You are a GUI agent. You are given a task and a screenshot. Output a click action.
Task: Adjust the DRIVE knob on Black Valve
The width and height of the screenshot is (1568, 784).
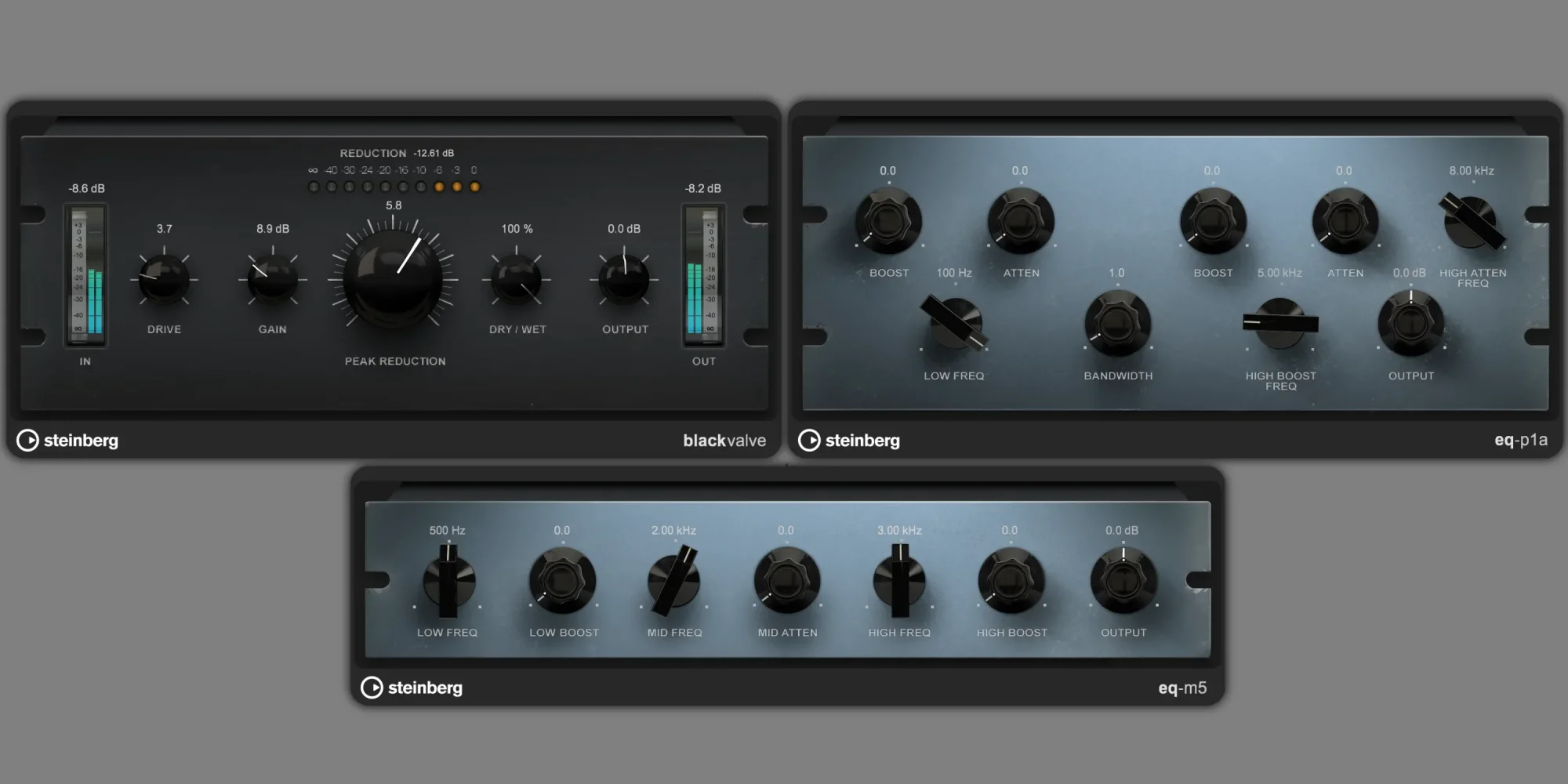(164, 280)
